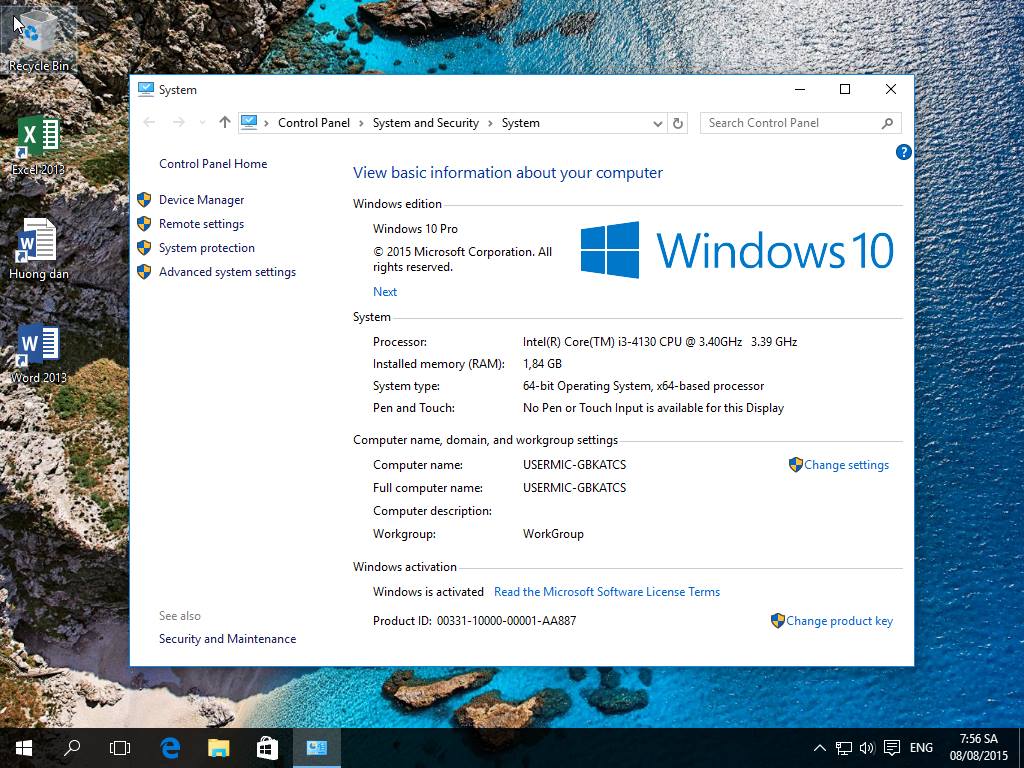Image resolution: width=1024 pixels, height=768 pixels.
Task: Open the clock showing 7:56 SA
Action: coord(978,748)
